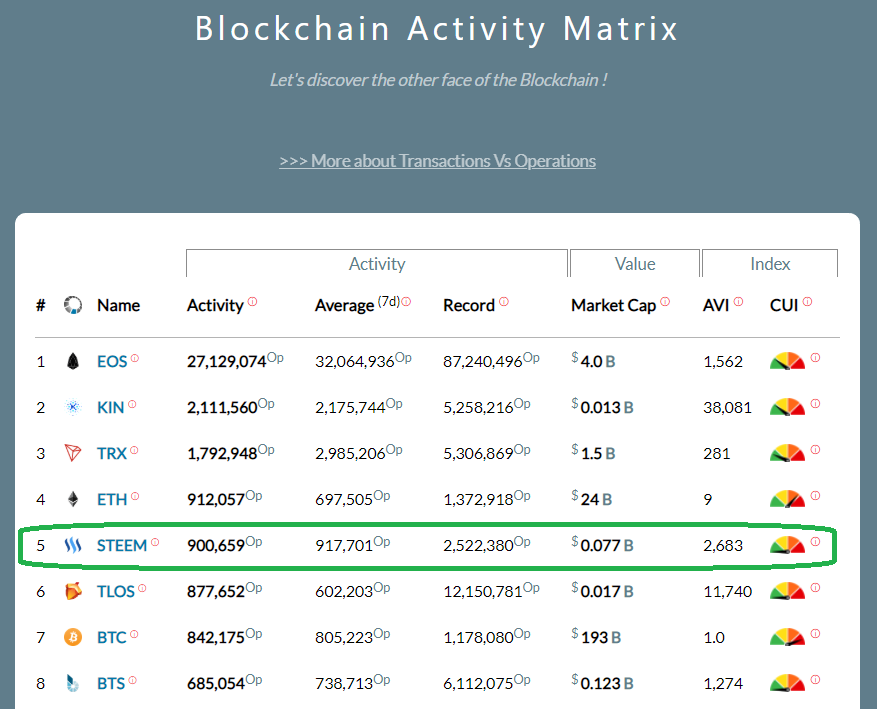Open More about Transactions Vs Operations link

[437, 161]
